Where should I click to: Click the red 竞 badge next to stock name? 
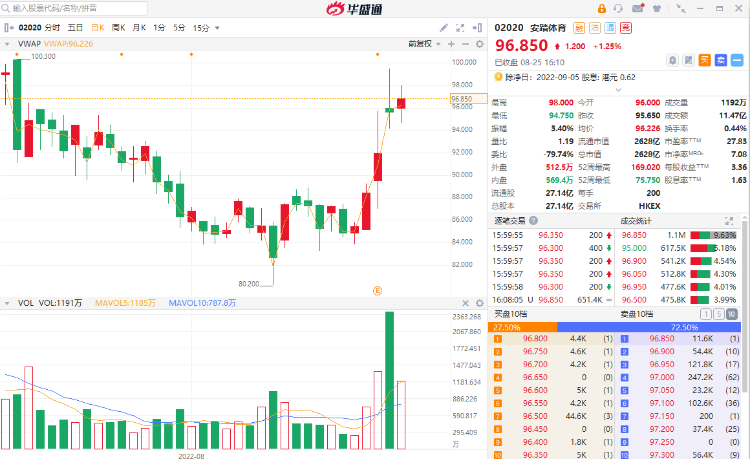point(626,28)
